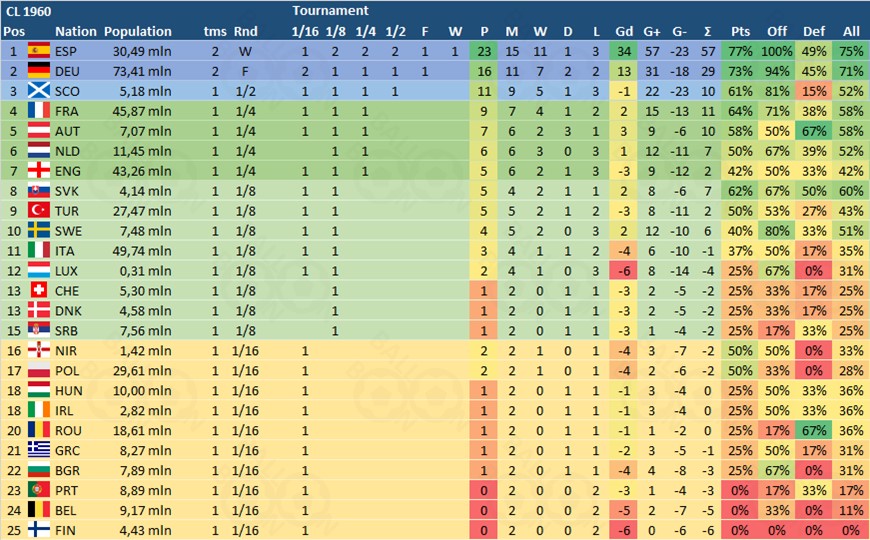This screenshot has width=870, height=540.
Task: Select the Population column header
Action: click(x=138, y=32)
